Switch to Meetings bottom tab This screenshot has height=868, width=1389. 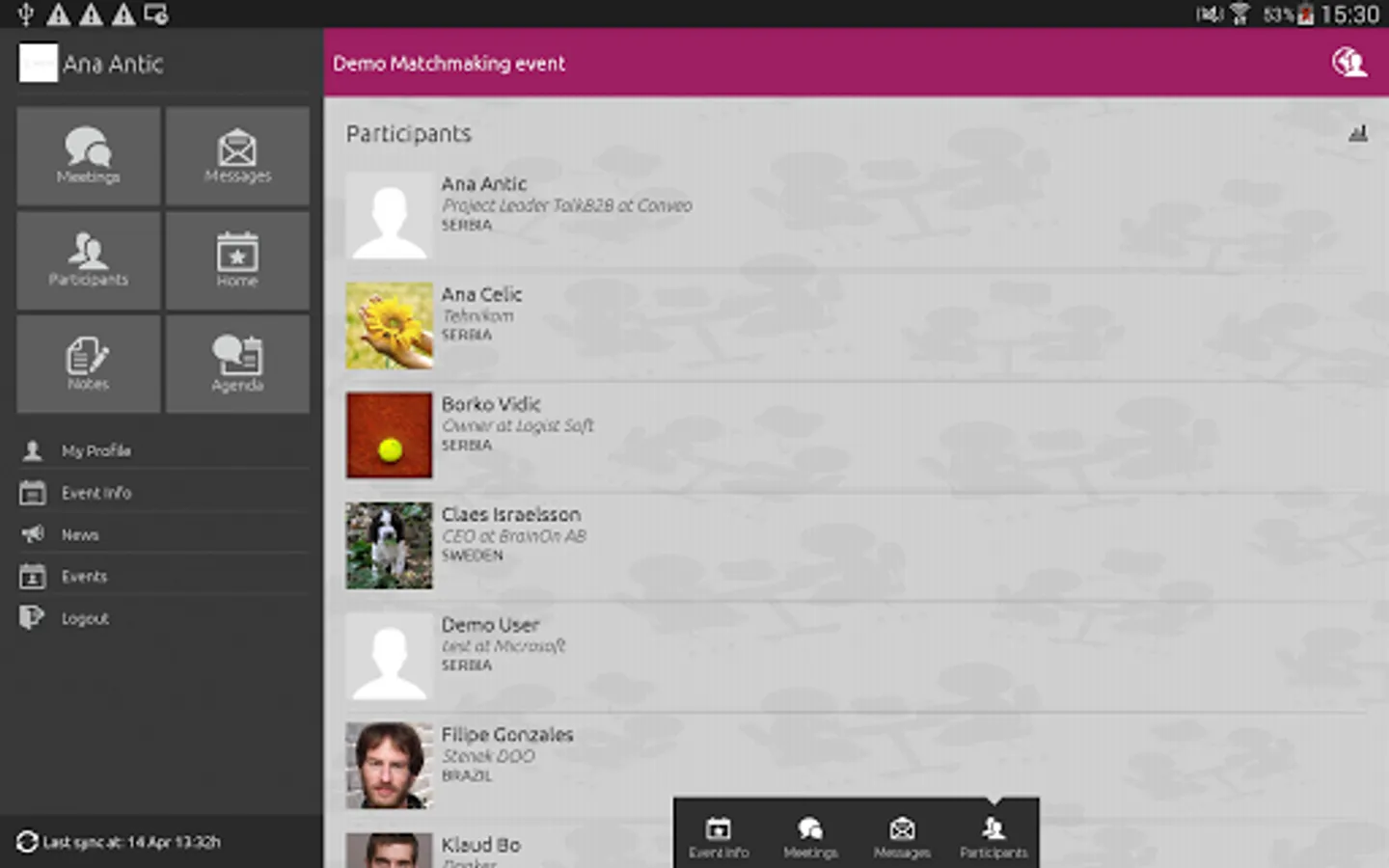(810, 837)
